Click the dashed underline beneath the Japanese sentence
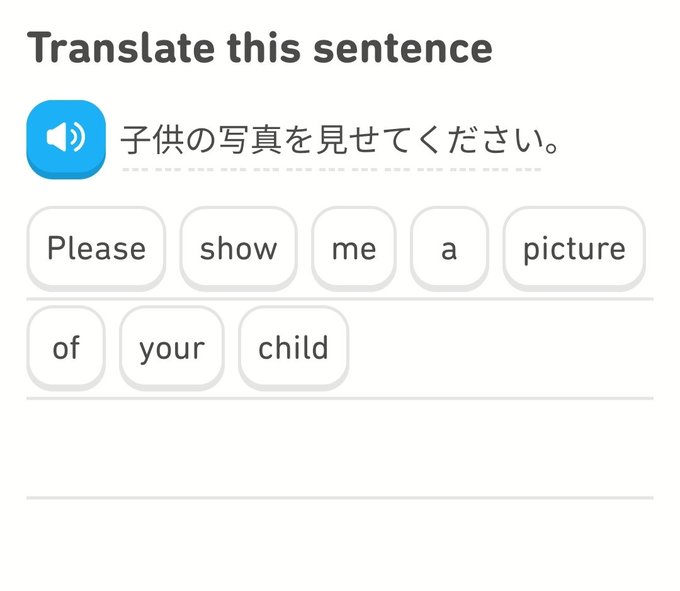 (330, 170)
